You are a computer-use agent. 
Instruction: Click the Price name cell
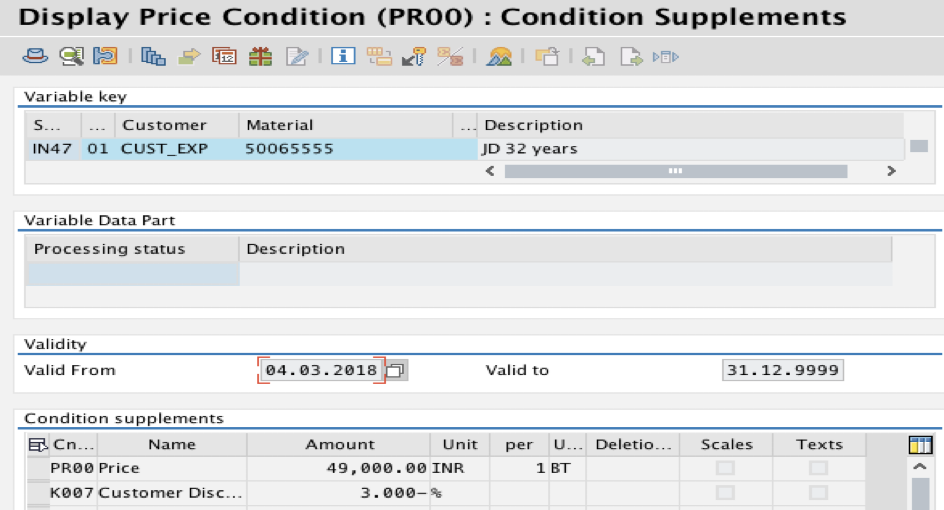(172, 468)
